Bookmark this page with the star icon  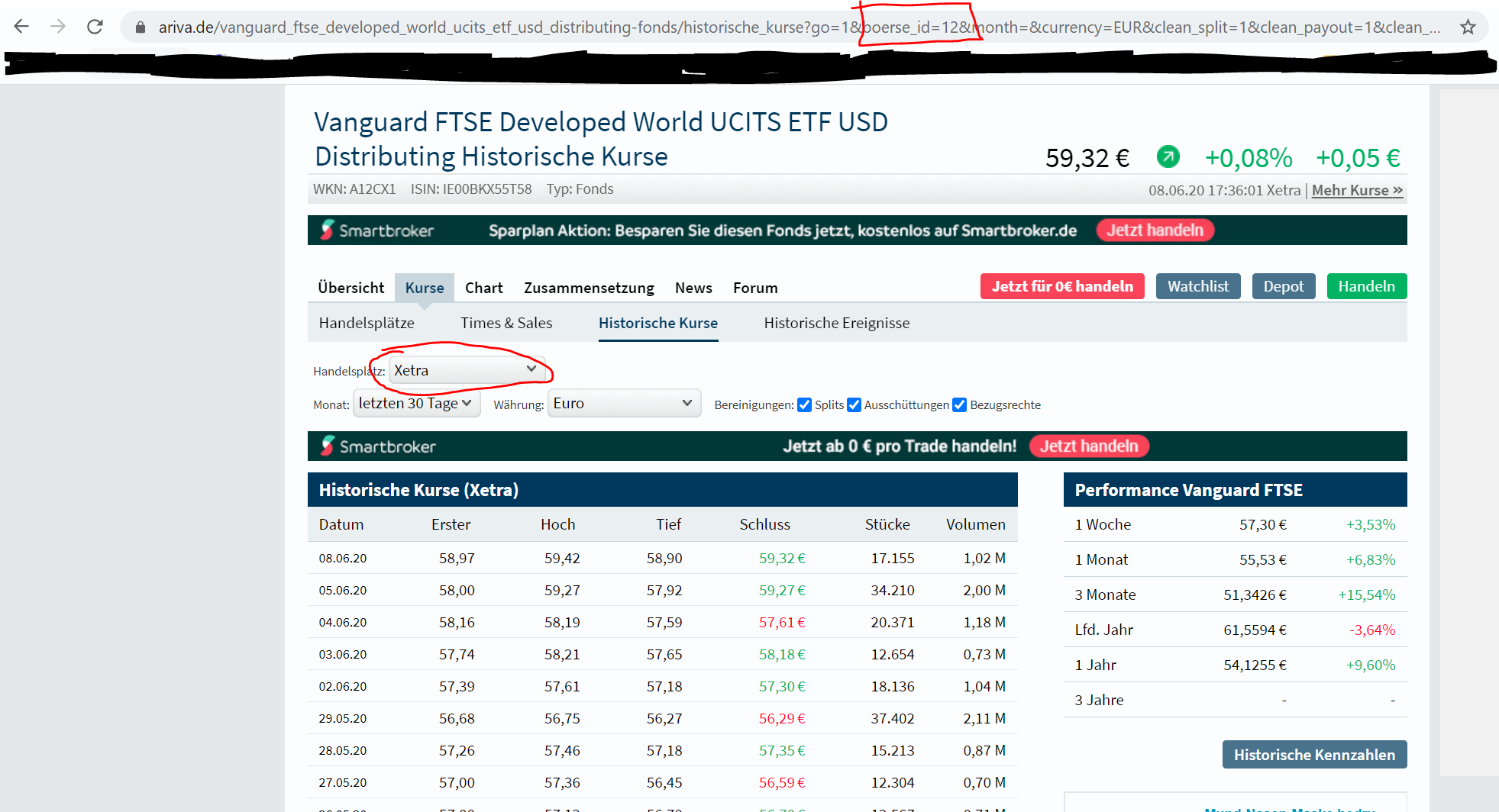pos(1468,27)
